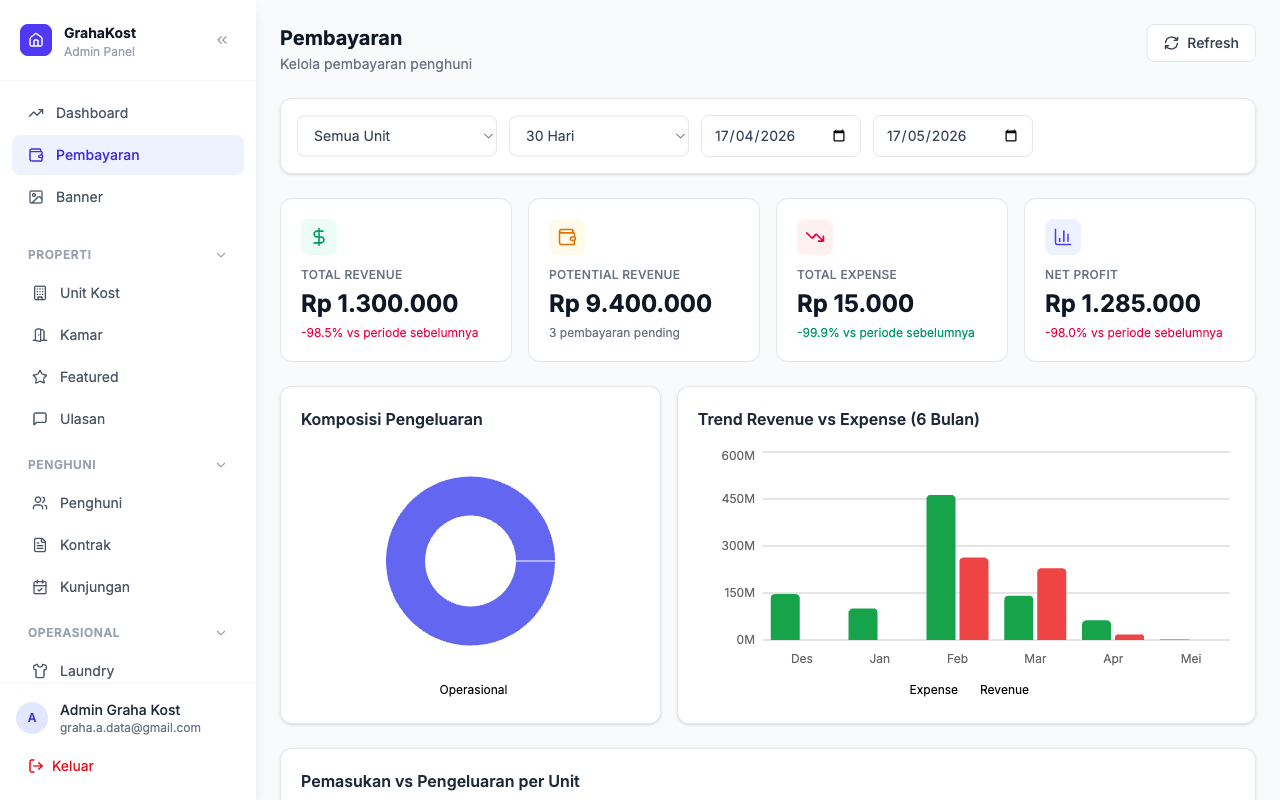Click the Unit Kost building icon
This screenshot has height=800, width=1280.
(x=40, y=293)
